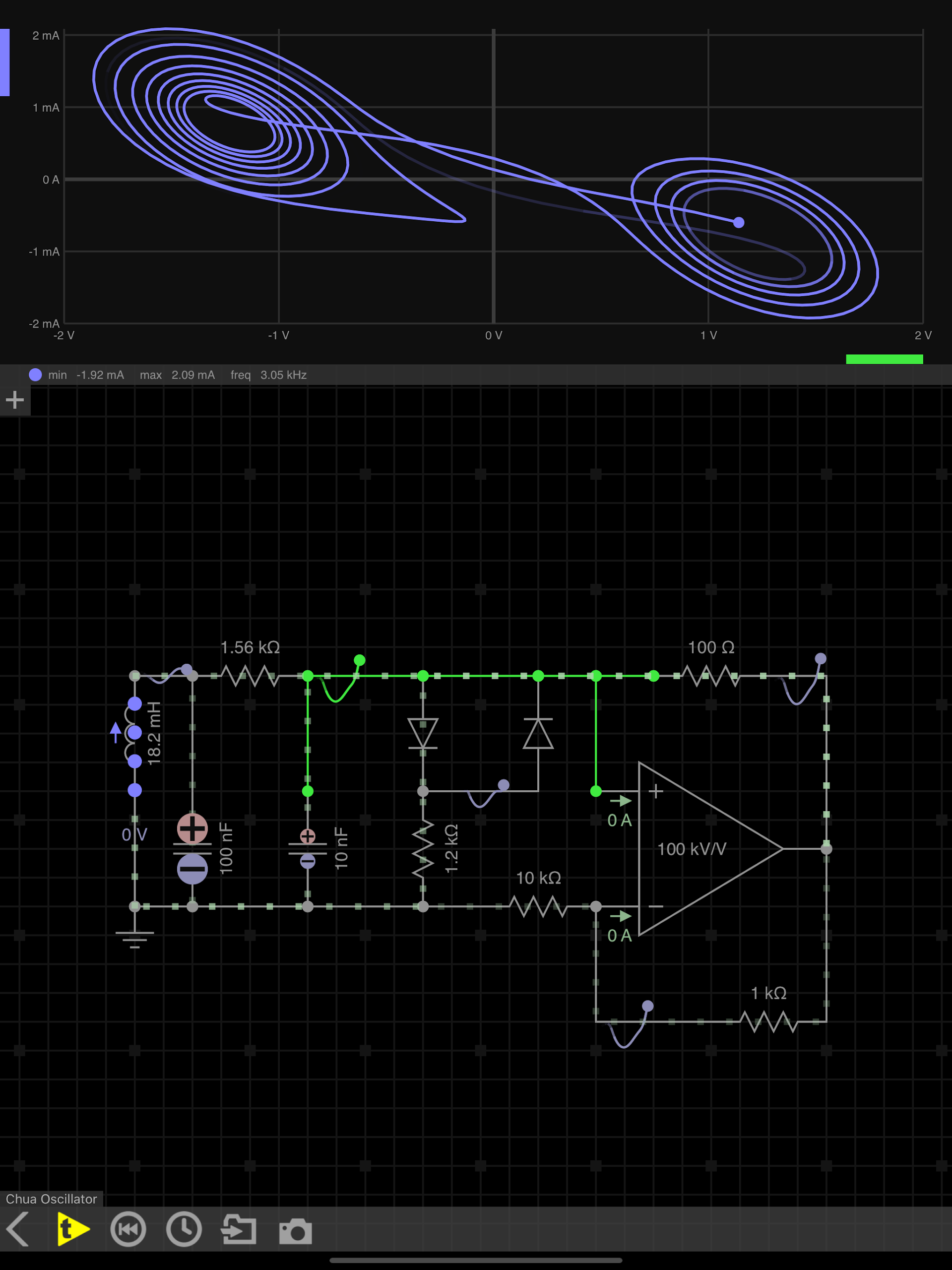Click the green progress bar below the scope

[x=884, y=359]
